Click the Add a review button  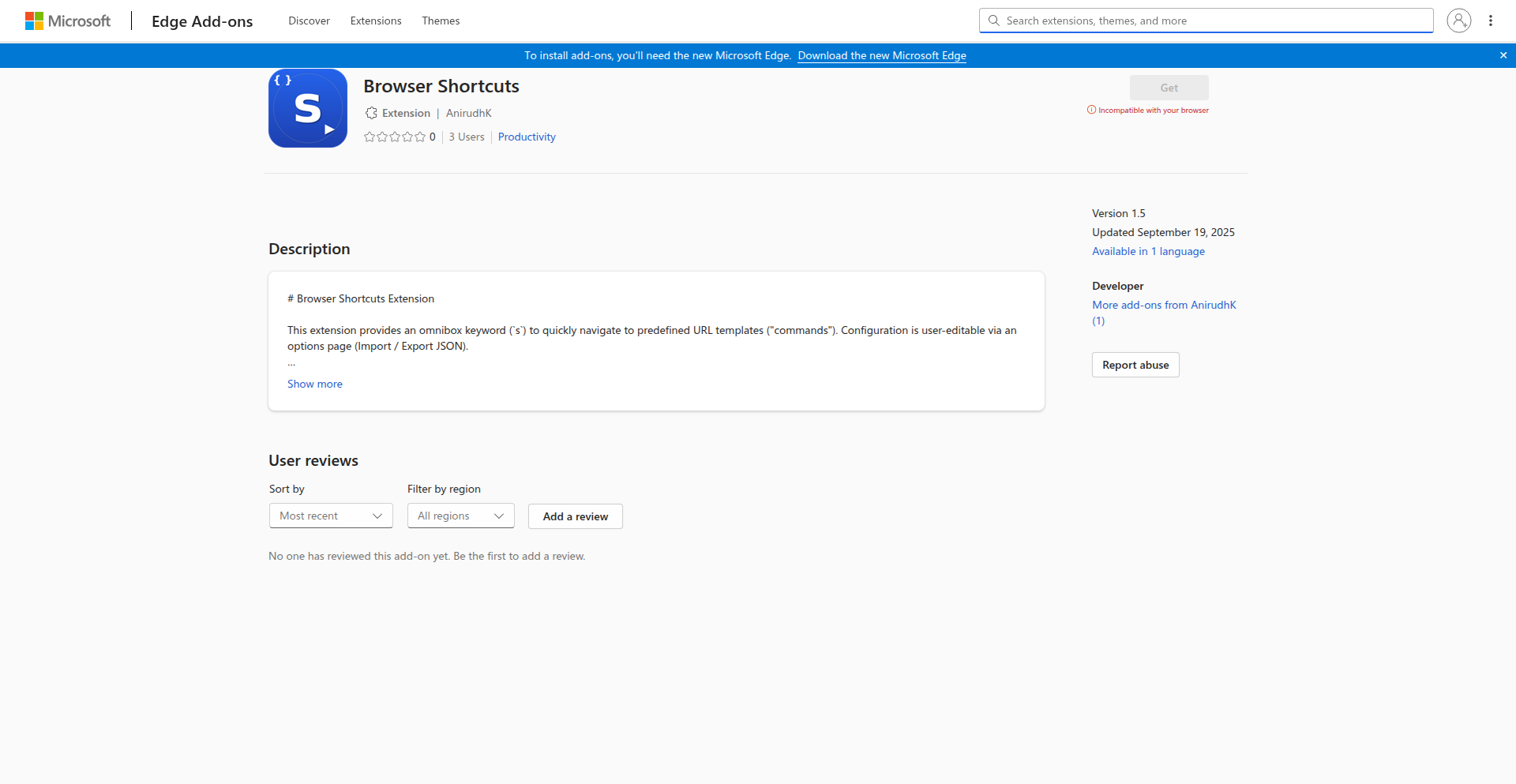pos(575,516)
